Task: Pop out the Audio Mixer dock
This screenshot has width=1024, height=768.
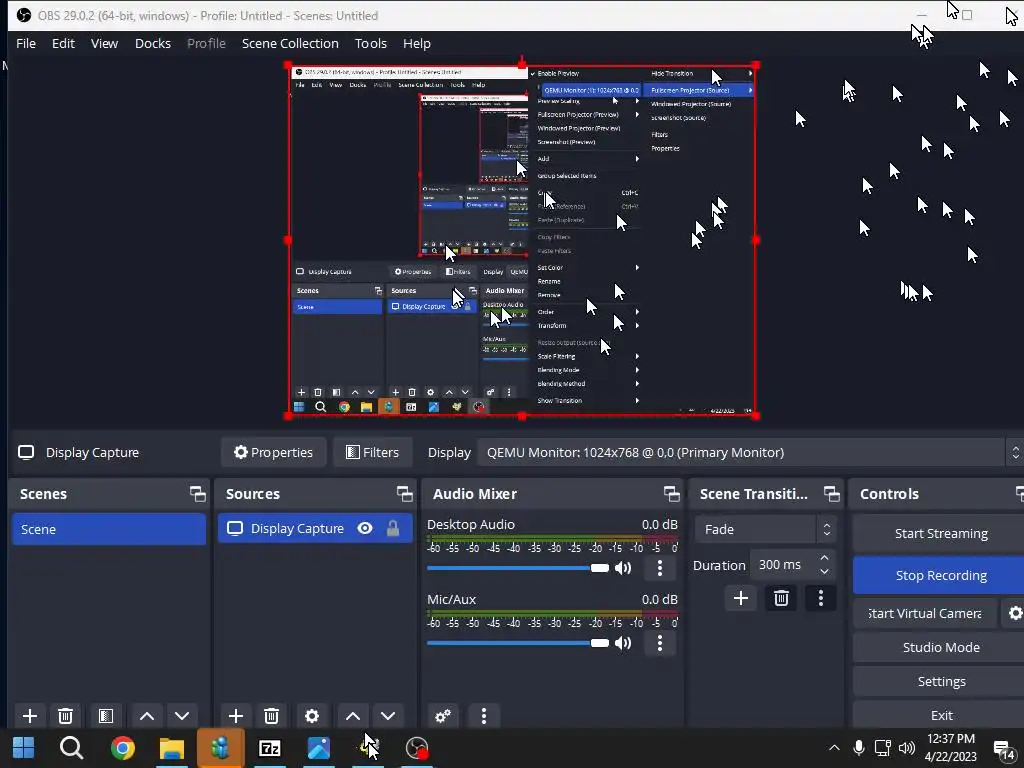Action: [671, 494]
